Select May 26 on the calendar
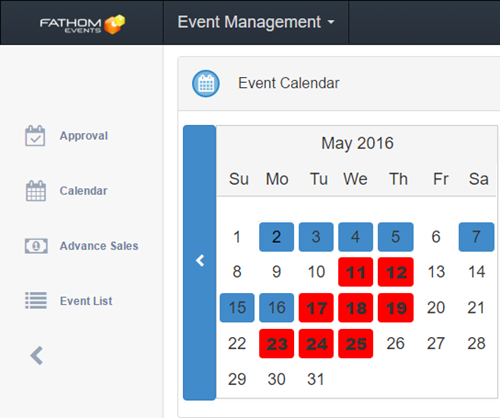This screenshot has width=500, height=418. click(396, 344)
